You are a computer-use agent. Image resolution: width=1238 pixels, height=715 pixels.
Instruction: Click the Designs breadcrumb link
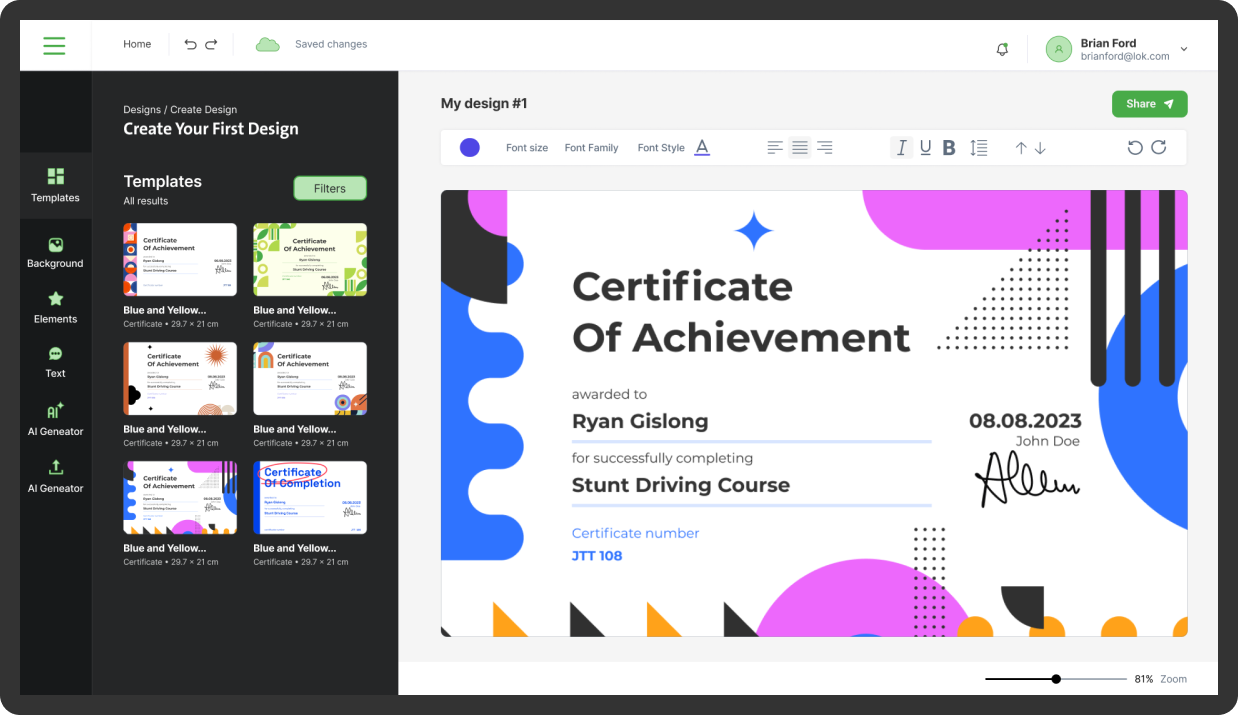pyautogui.click(x=142, y=110)
